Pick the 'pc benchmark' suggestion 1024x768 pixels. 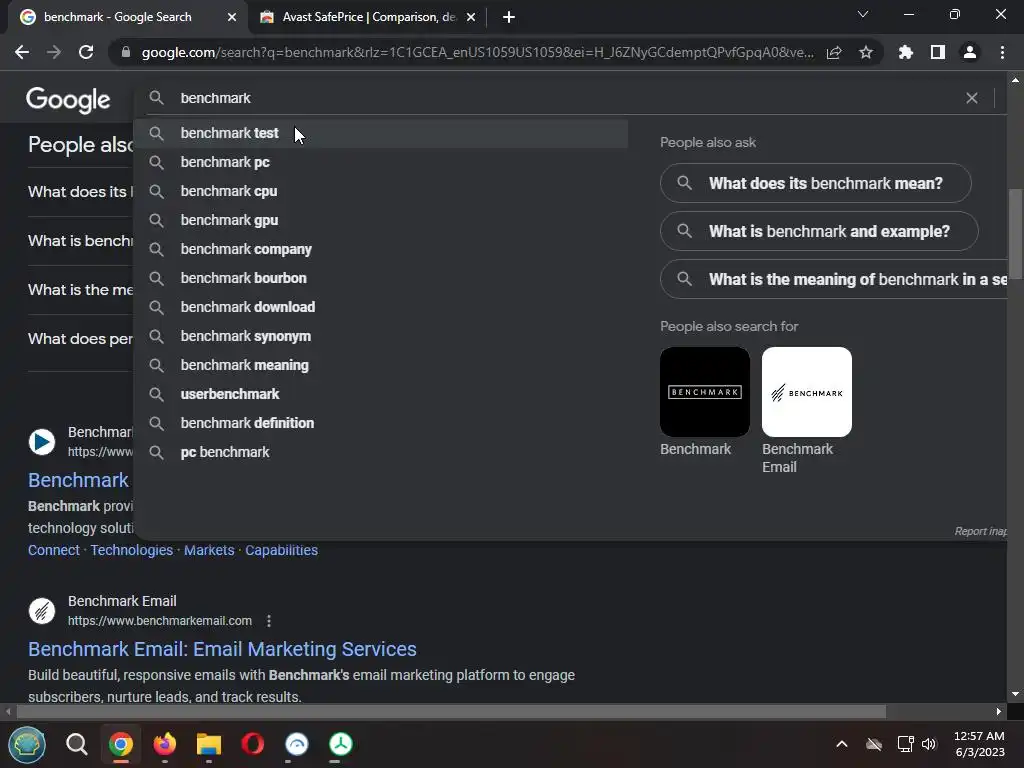[x=381, y=452]
